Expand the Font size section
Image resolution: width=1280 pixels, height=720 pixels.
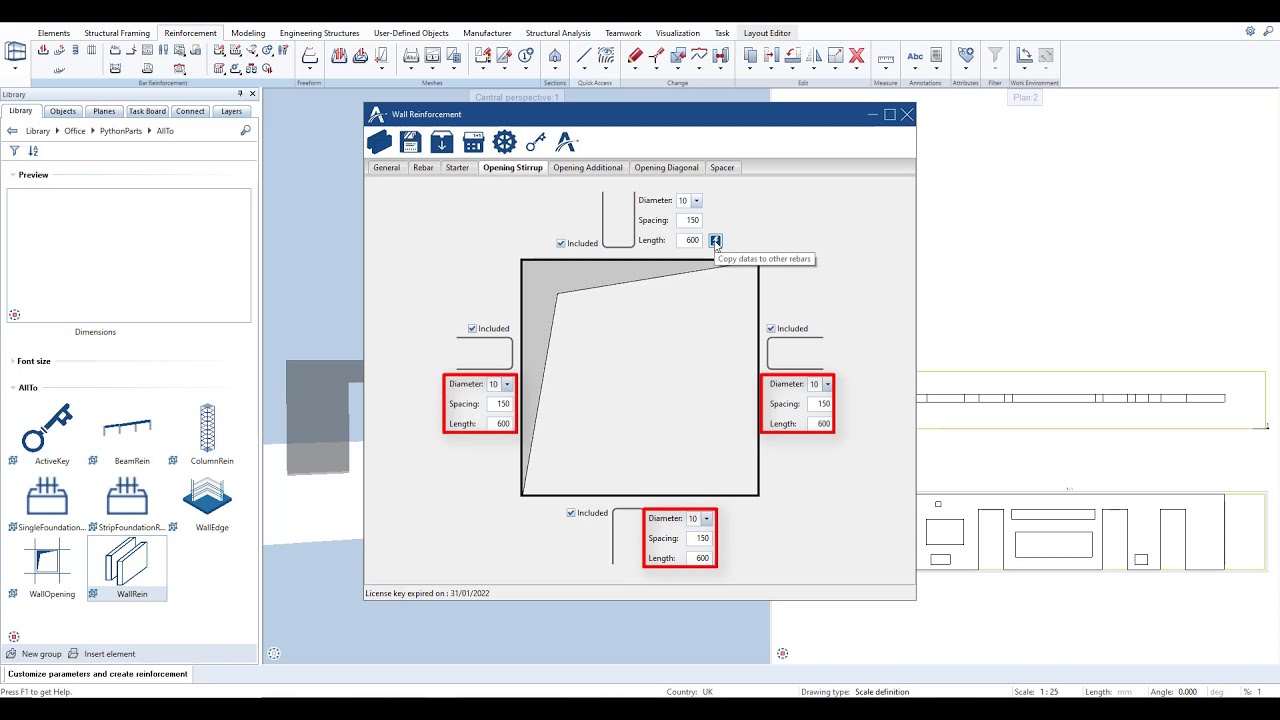click(x=12, y=361)
